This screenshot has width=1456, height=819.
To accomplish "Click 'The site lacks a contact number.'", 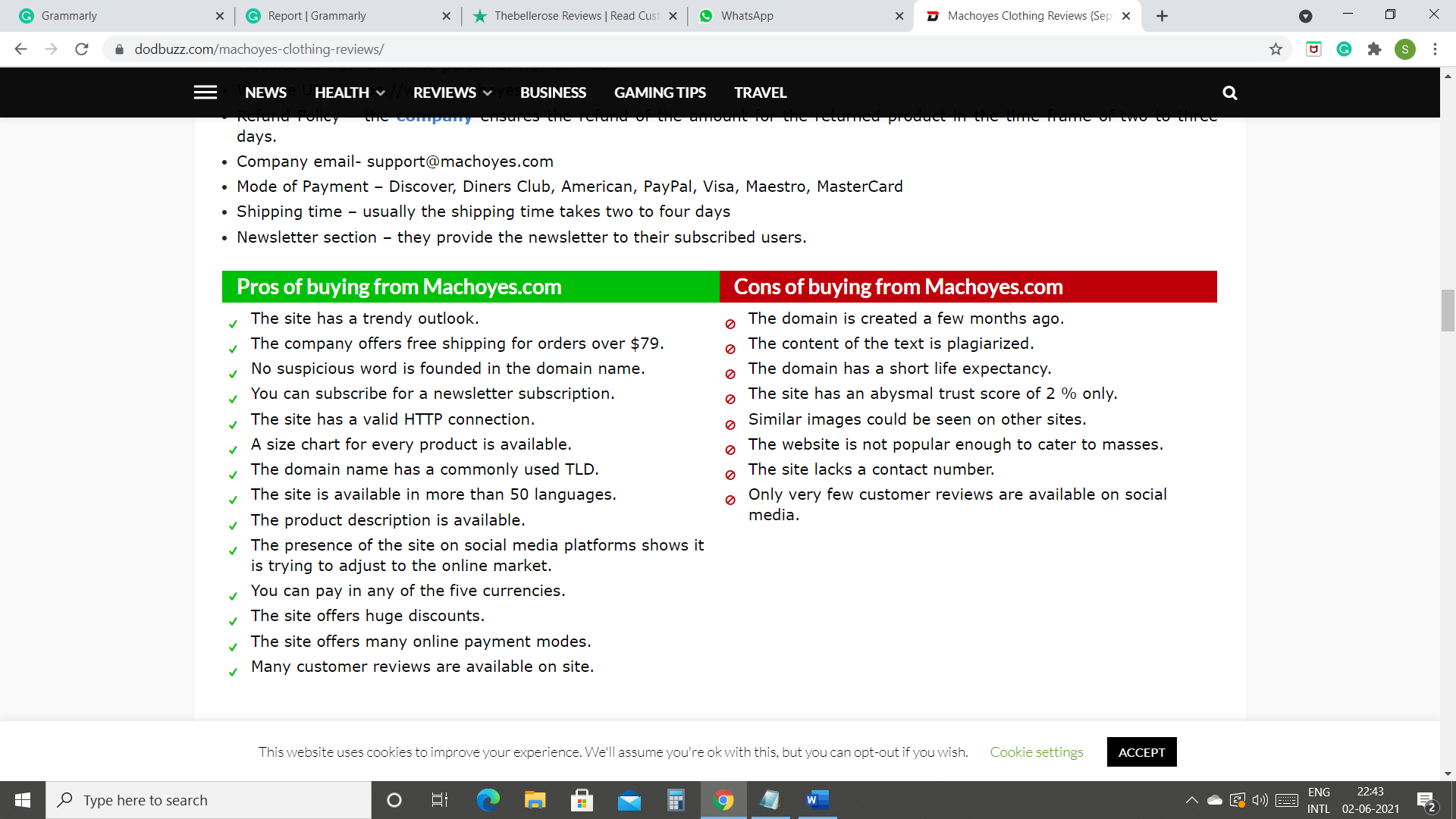I will (x=871, y=469).
